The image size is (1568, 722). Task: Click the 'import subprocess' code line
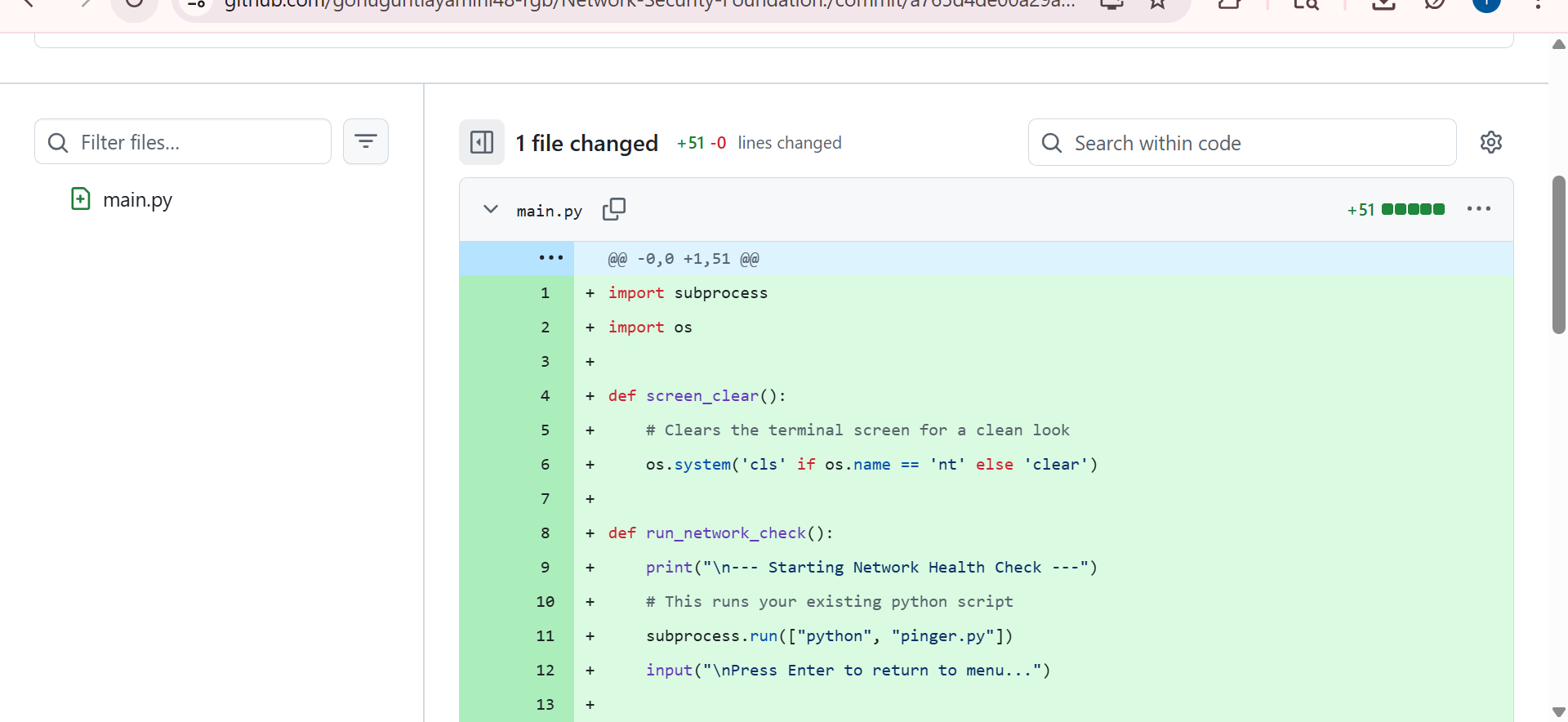pos(688,293)
